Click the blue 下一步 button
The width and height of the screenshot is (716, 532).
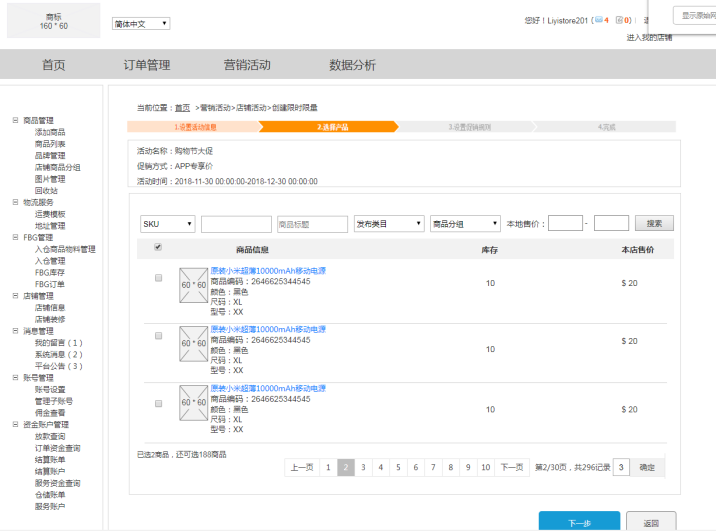tap(579, 522)
